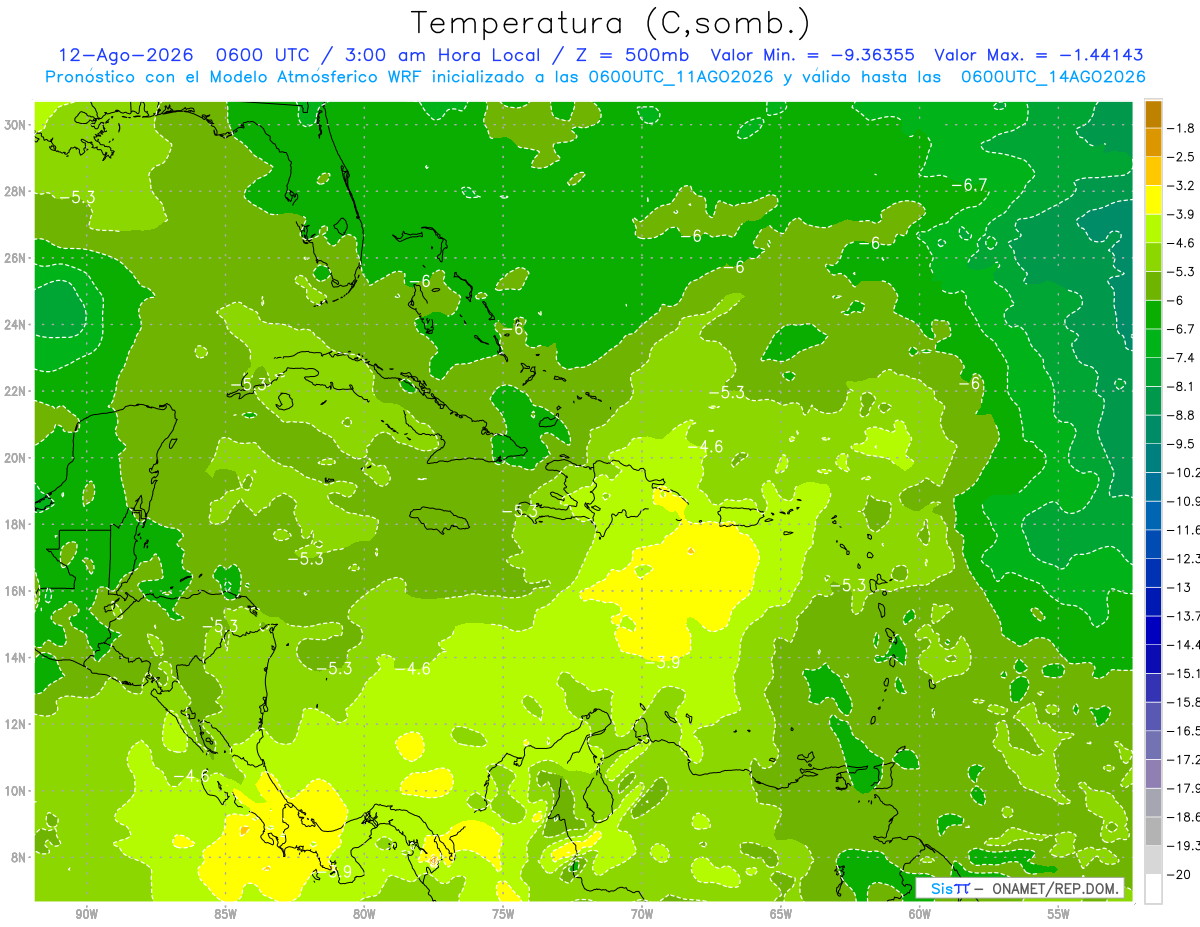
Task: Click the lime swatch between -3.9 and -4.6
Action: point(1153,228)
